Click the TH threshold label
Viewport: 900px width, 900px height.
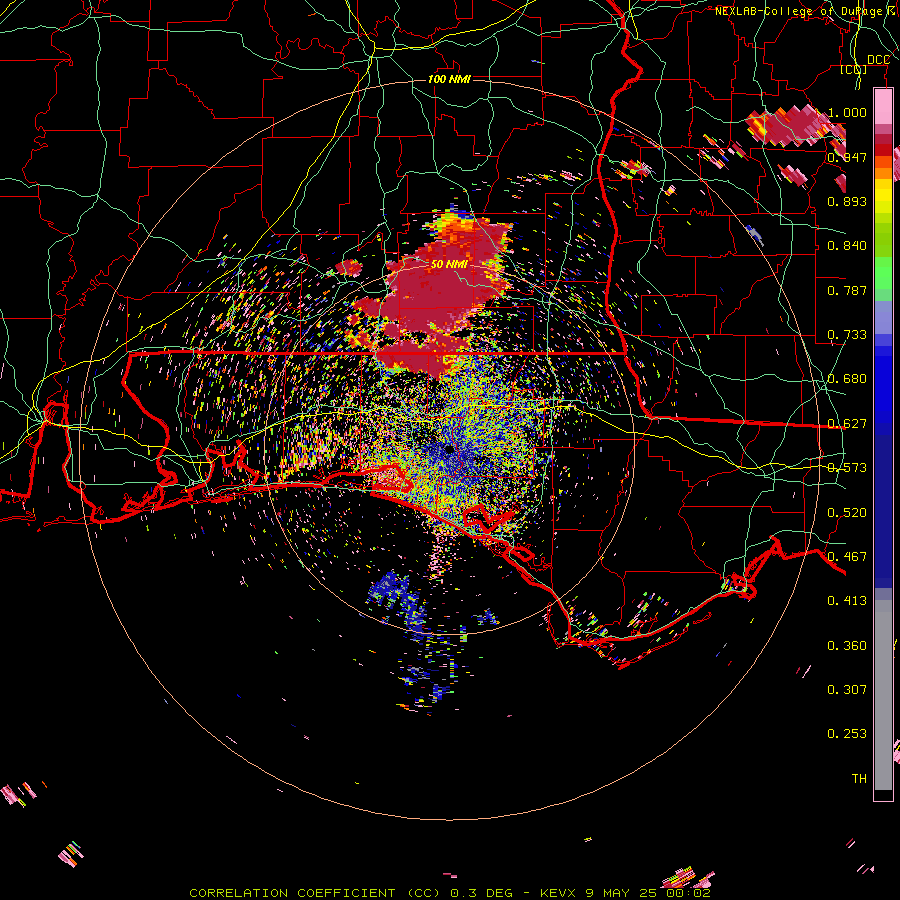click(859, 779)
